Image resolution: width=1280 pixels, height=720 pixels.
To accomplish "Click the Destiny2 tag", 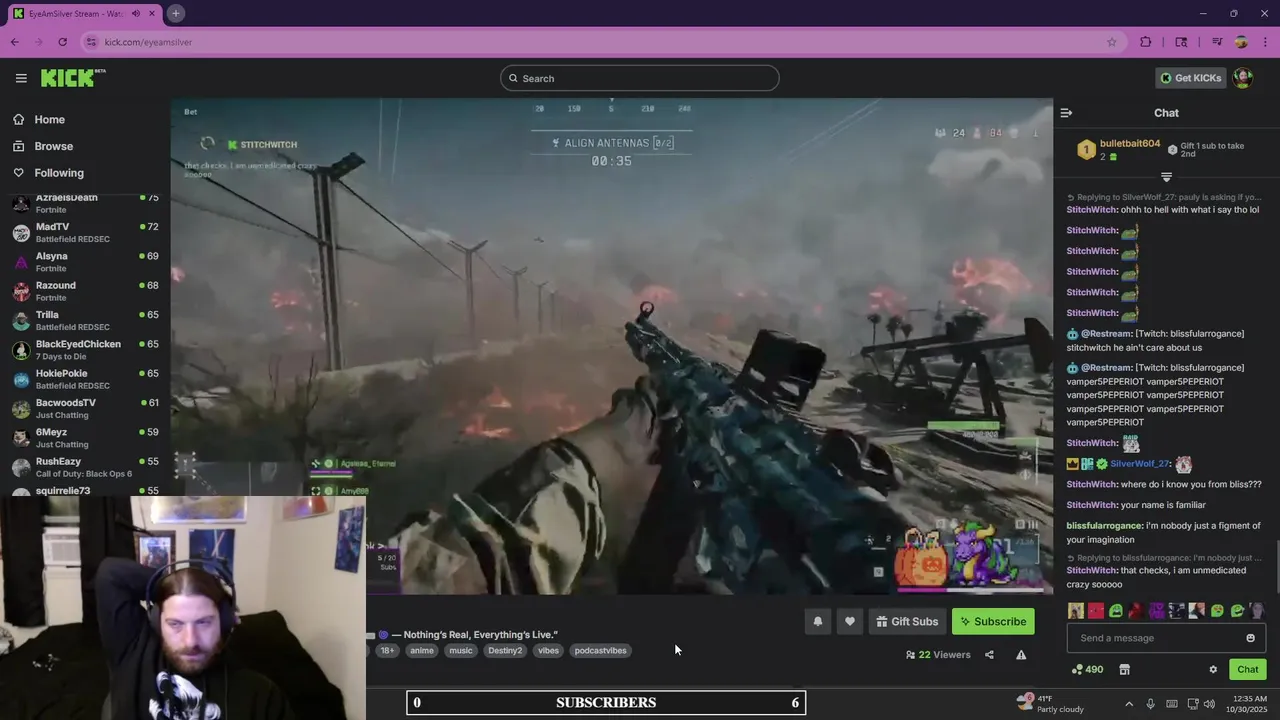I will click(x=505, y=651).
